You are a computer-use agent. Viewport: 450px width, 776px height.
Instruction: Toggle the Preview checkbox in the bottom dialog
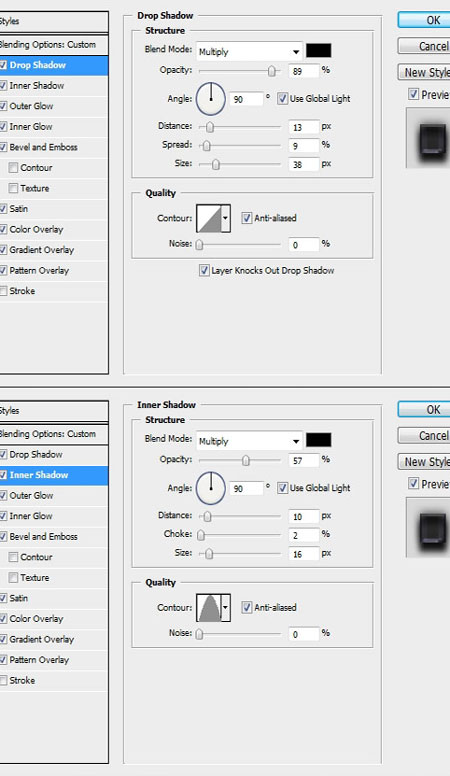click(x=413, y=483)
